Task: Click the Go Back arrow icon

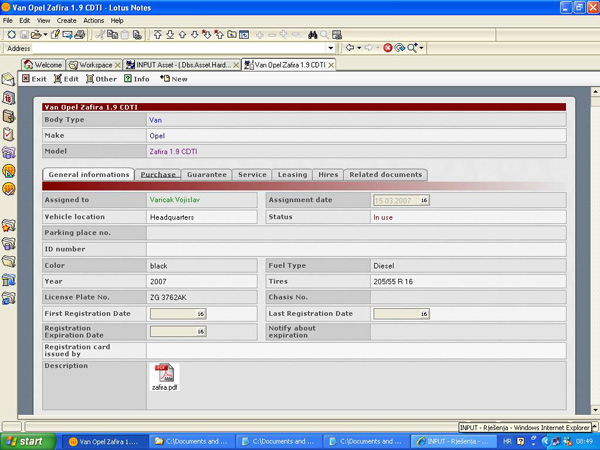Action: (x=349, y=48)
